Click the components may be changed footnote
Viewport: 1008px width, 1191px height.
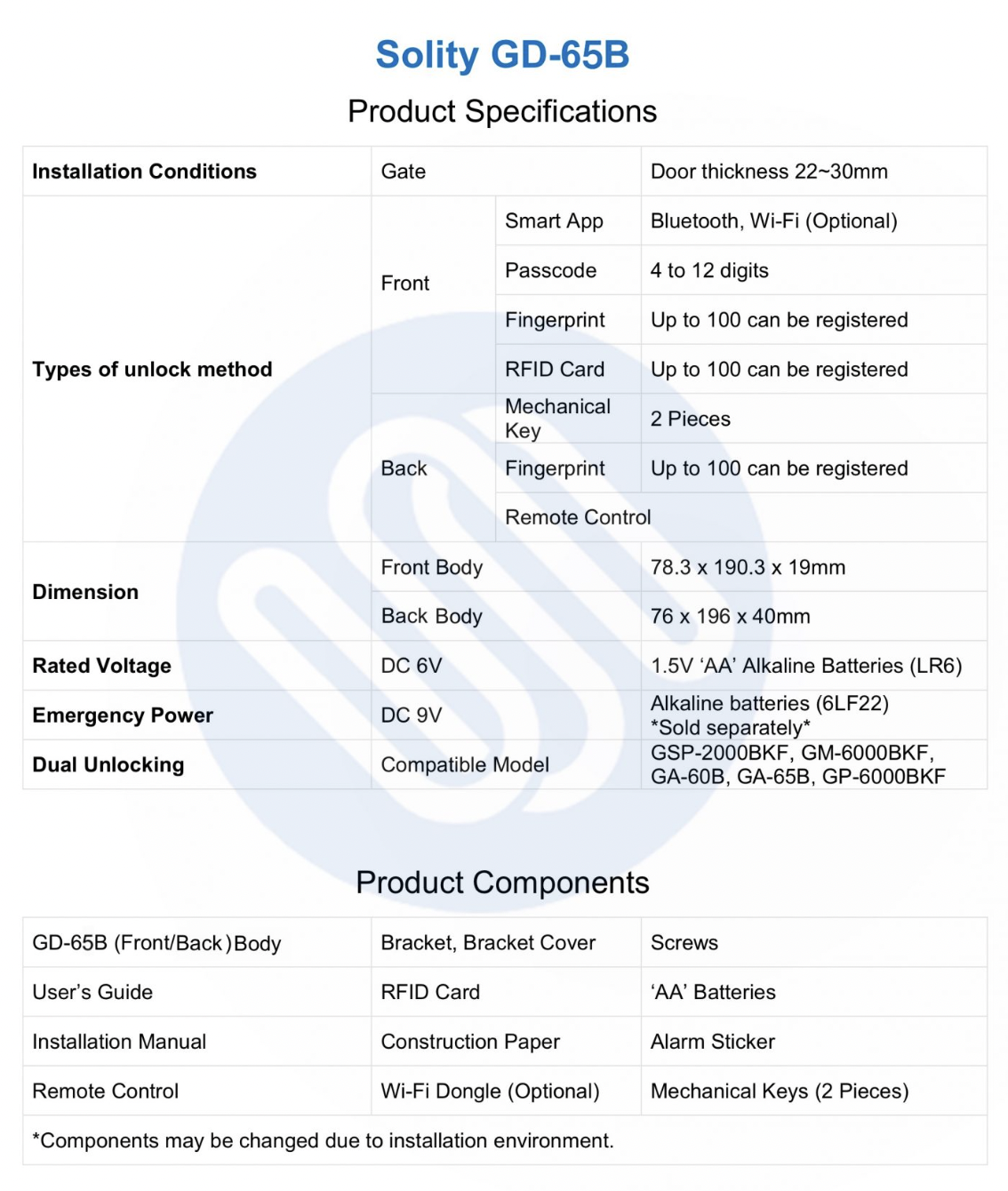point(323,1141)
